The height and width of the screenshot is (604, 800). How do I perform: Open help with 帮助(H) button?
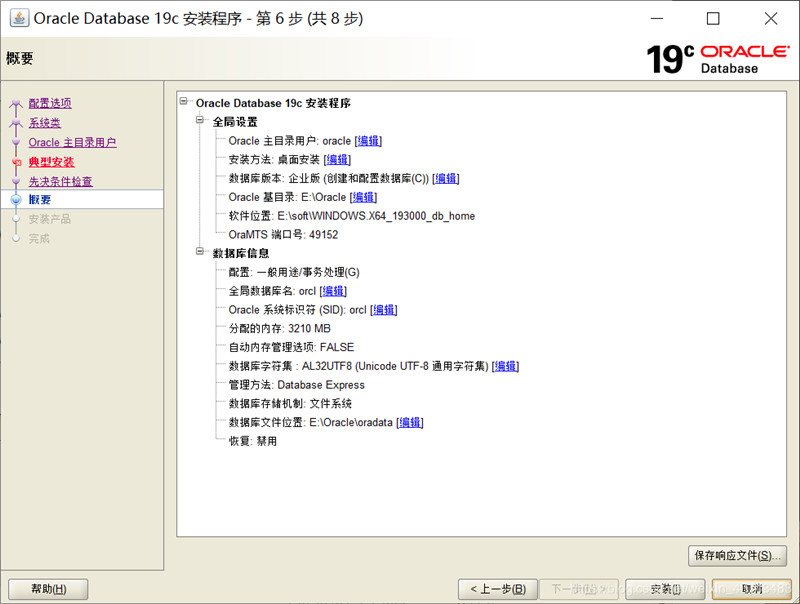tap(48, 589)
